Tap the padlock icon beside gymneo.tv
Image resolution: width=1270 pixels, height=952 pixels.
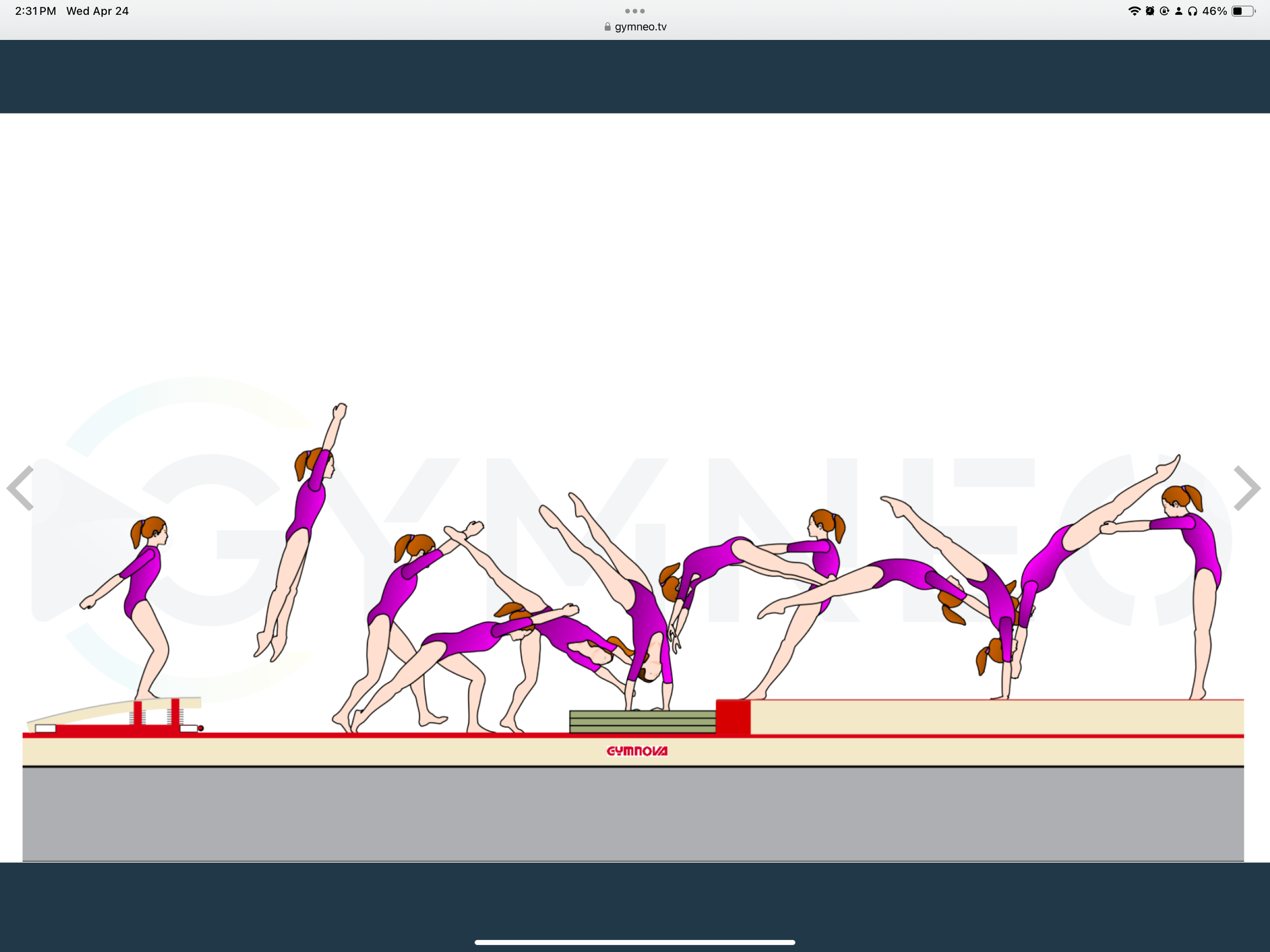608,27
